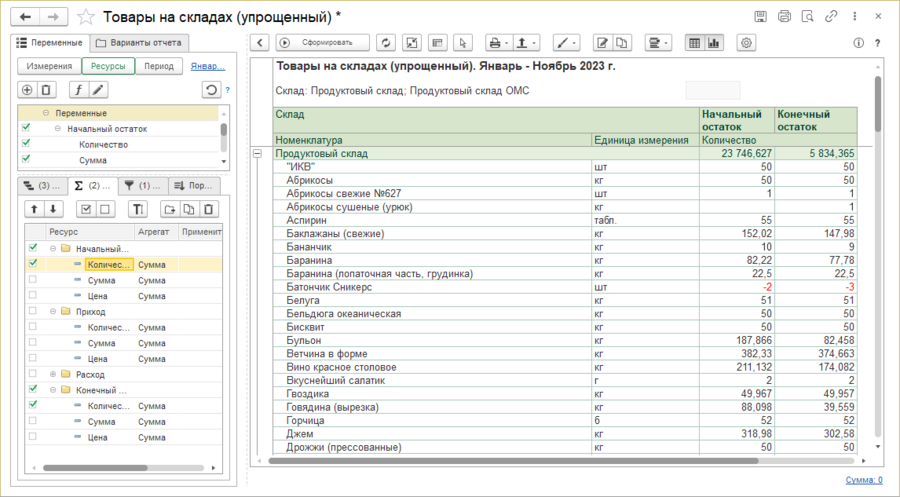Screen dimensions: 900x497
Task: Open the three-dot more actions menu
Action: coord(855,17)
